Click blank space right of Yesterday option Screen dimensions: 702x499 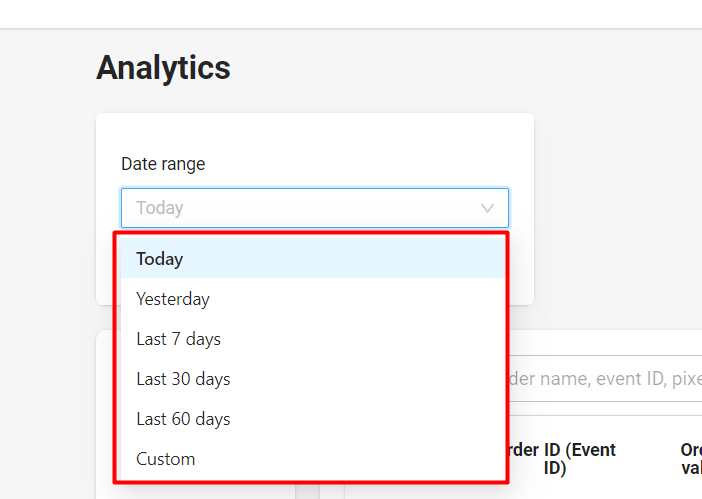tap(358, 299)
